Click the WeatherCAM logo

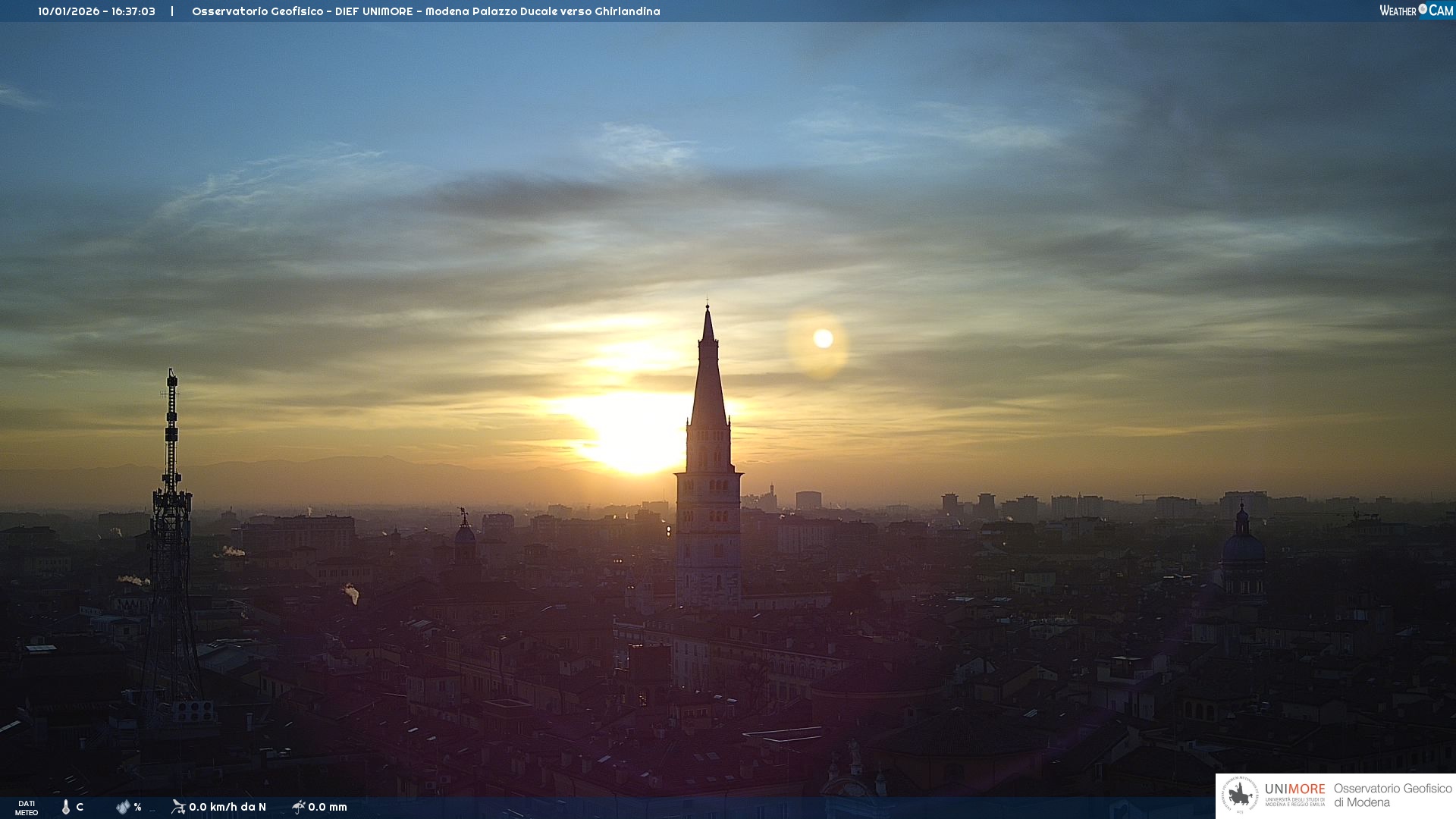(1416, 11)
